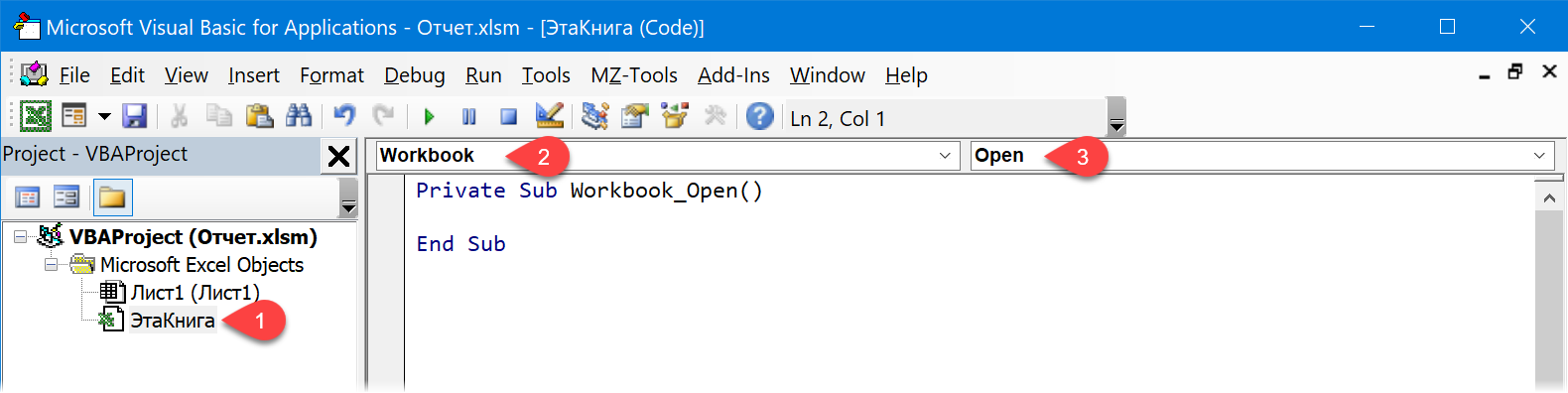Click the code window scroll up arrow

pyautogui.click(x=1548, y=198)
